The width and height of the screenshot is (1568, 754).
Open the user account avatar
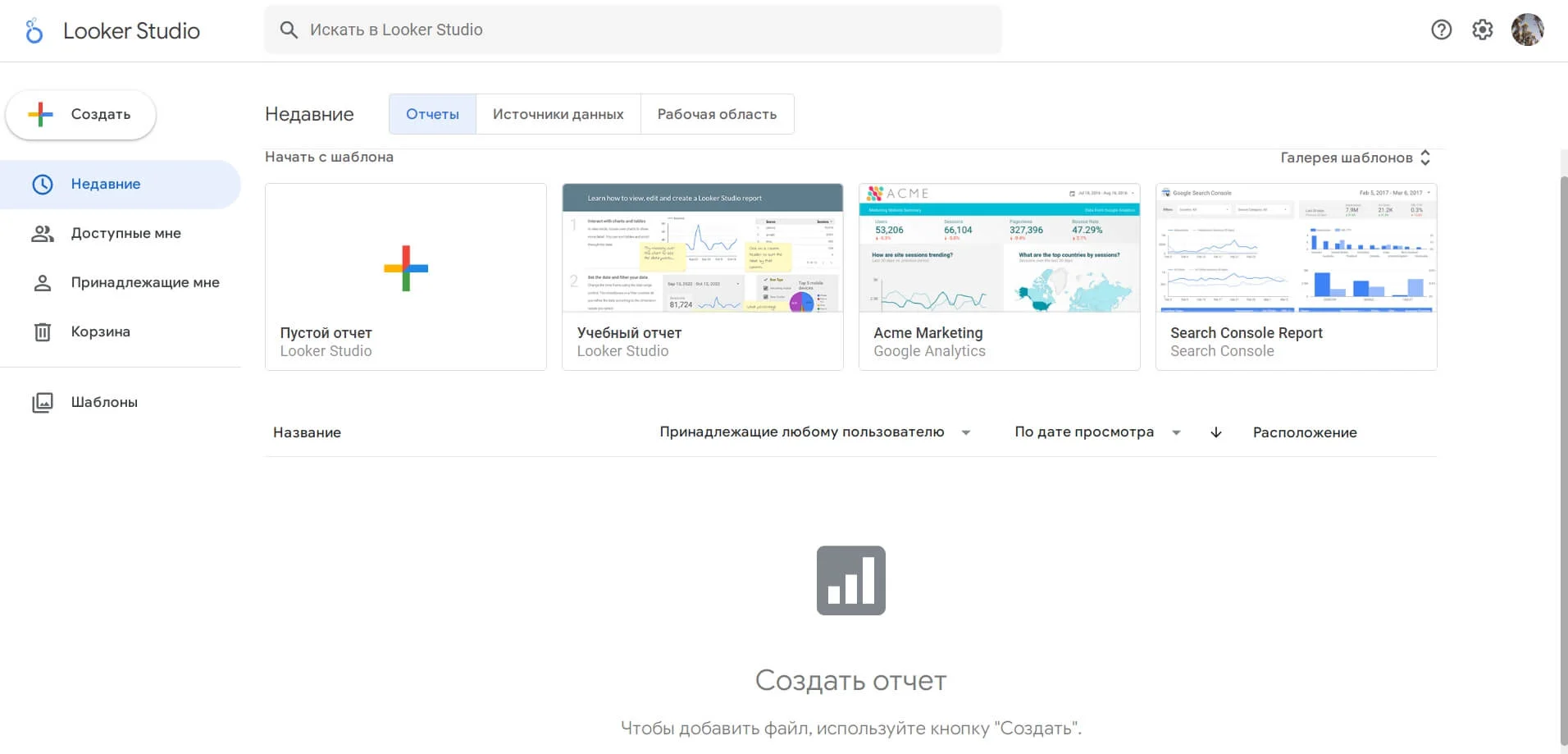coord(1527,30)
